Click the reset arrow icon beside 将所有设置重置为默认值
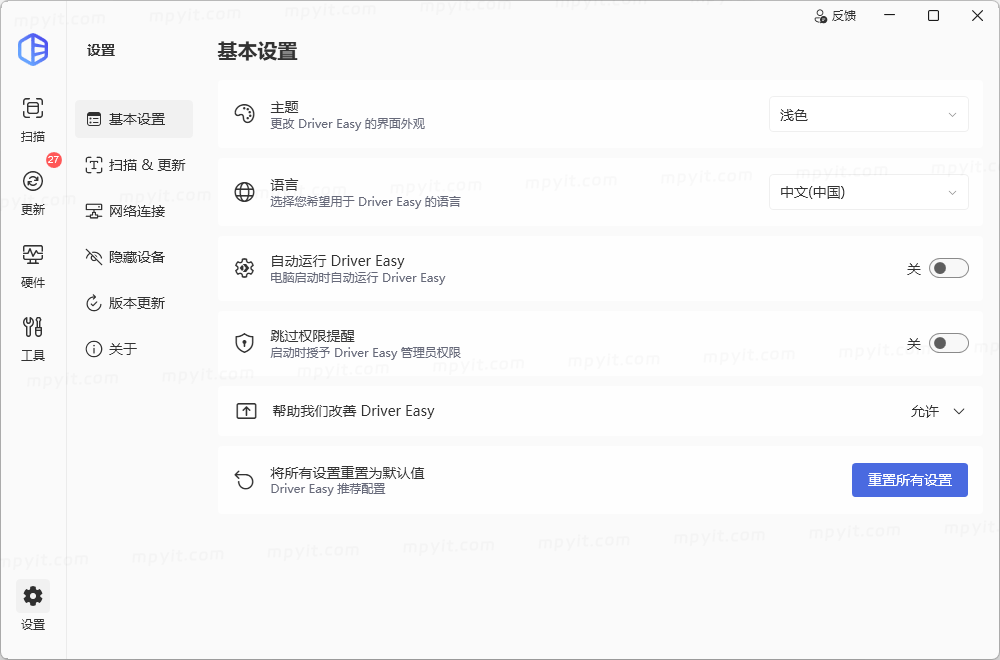This screenshot has height=660, width=1000. (244, 480)
